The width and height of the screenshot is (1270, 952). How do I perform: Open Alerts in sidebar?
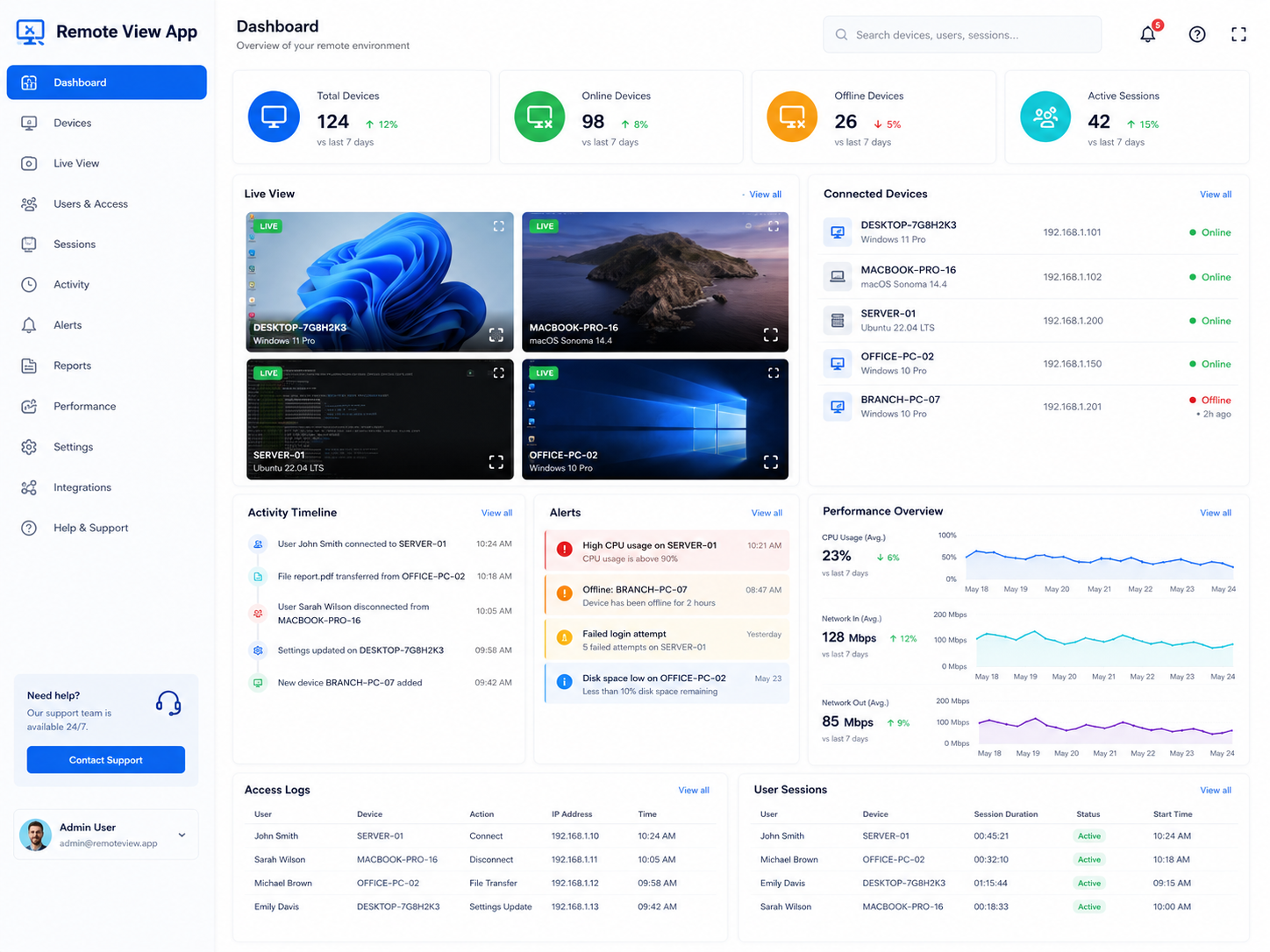[x=107, y=324]
